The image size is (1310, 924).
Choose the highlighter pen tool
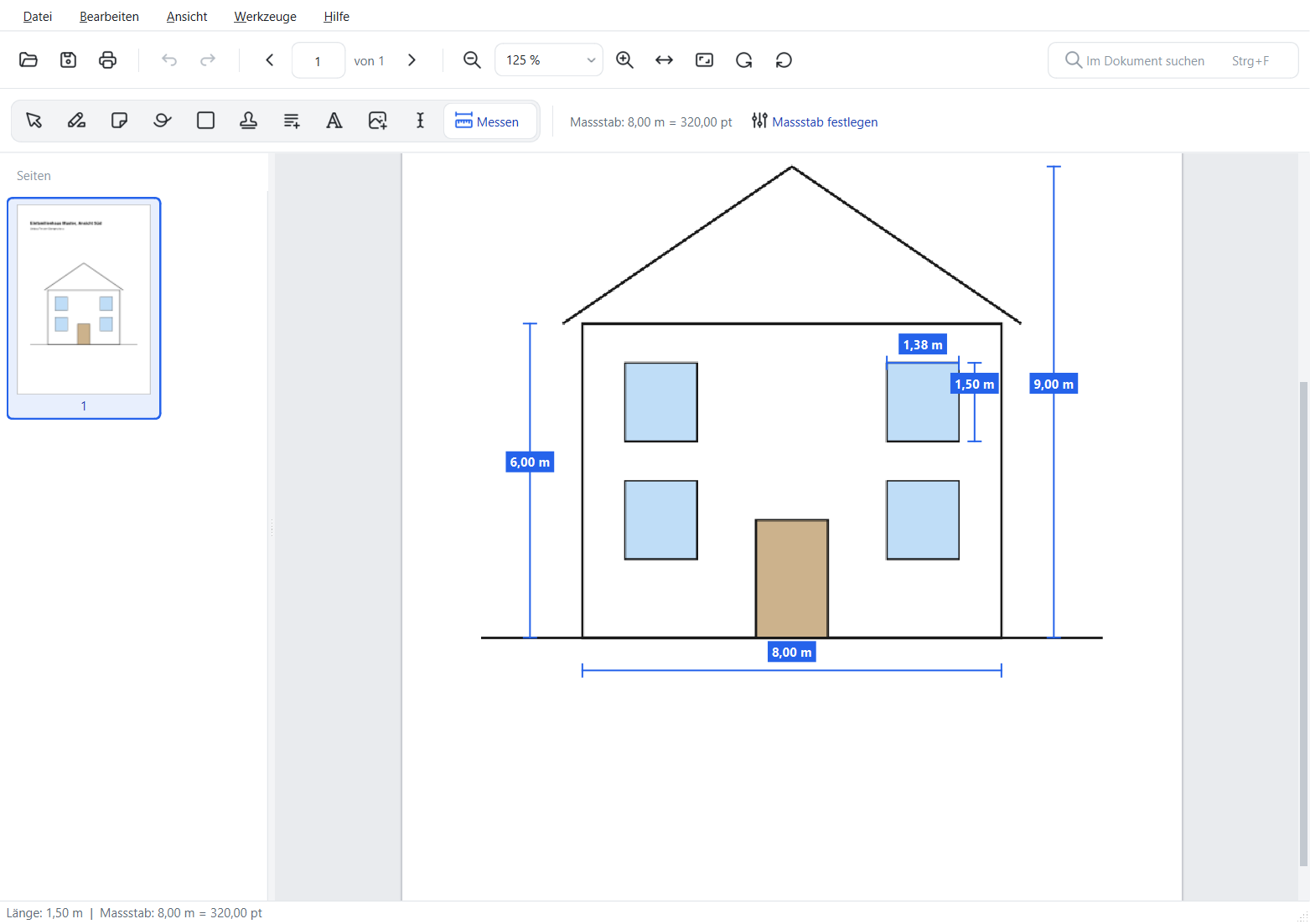76,121
